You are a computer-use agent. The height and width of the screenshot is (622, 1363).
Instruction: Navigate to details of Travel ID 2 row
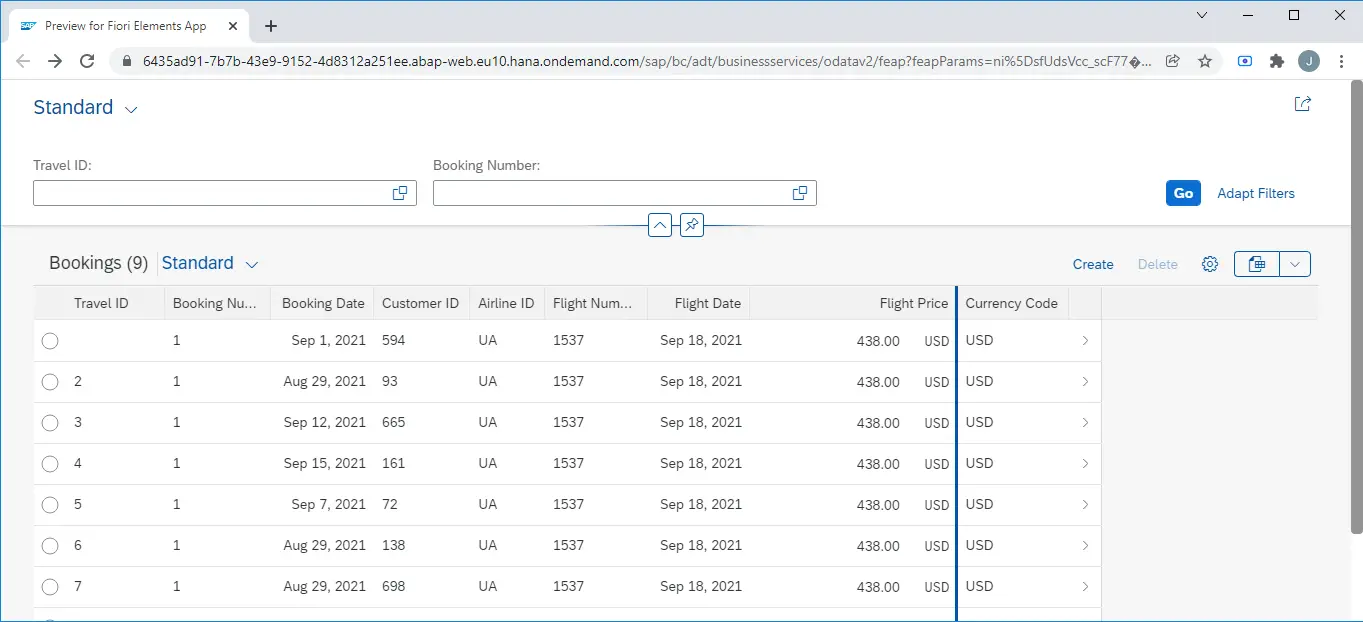point(1085,382)
